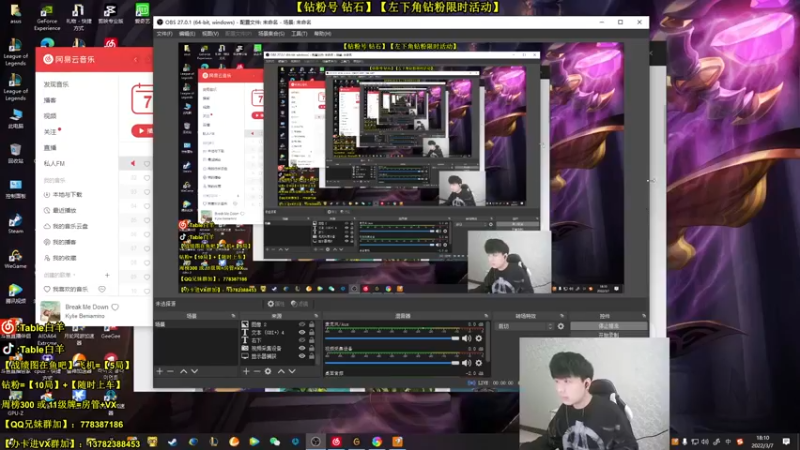Open 私人FM in NetEase Music sidebar
The width and height of the screenshot is (800, 450).
[54, 163]
